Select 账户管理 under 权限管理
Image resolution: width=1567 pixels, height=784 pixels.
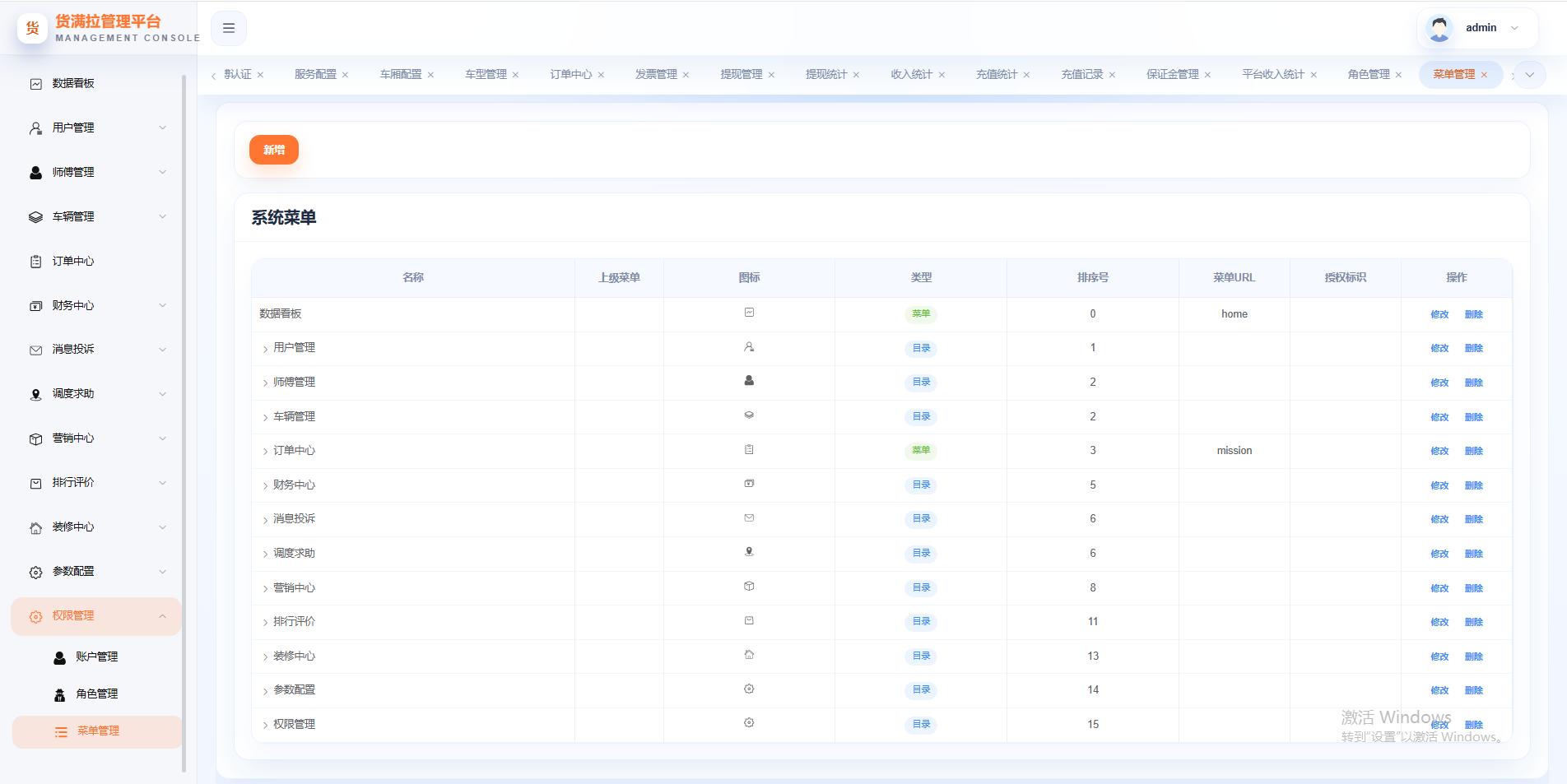(97, 657)
